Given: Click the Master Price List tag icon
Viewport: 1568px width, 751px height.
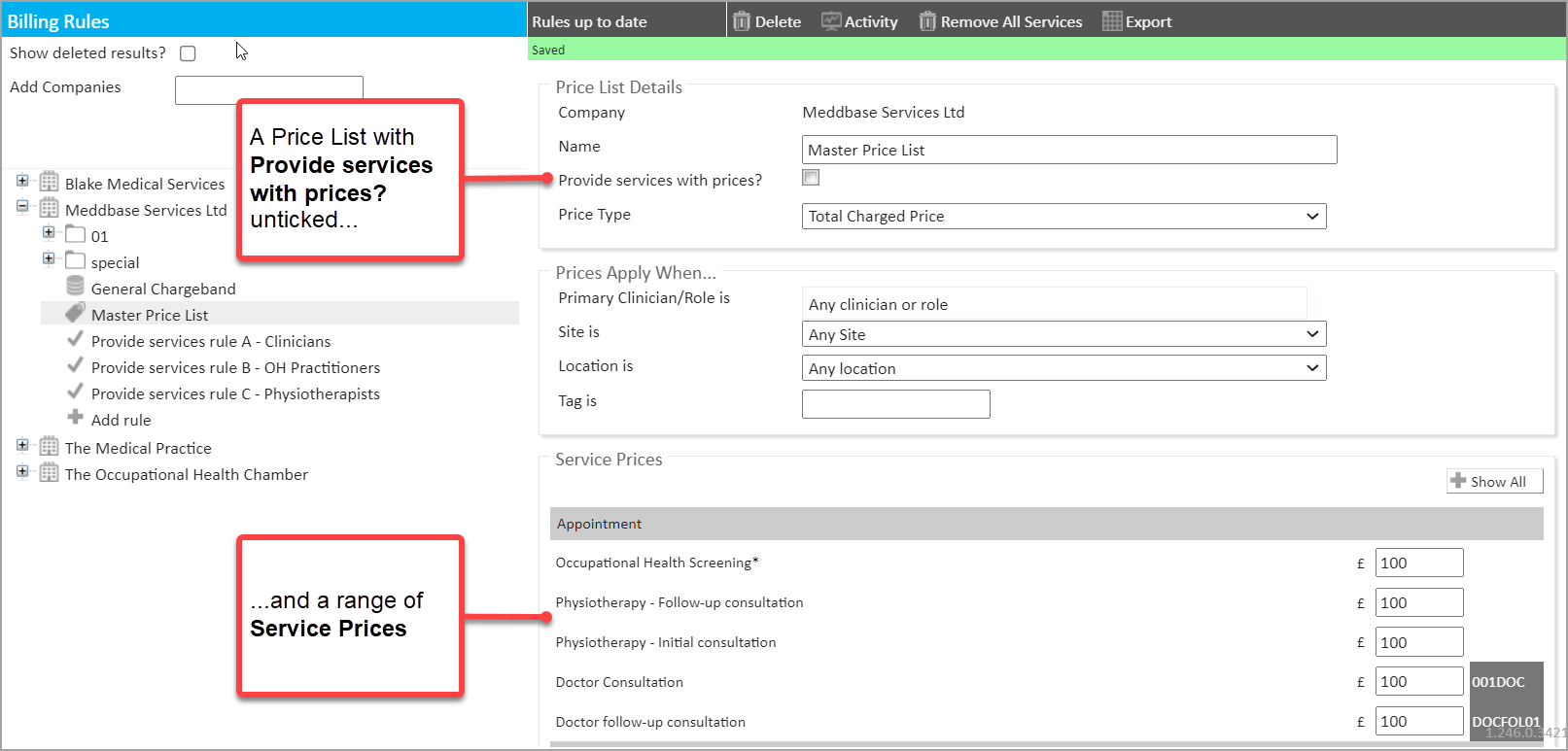Looking at the screenshot, I should click(75, 313).
